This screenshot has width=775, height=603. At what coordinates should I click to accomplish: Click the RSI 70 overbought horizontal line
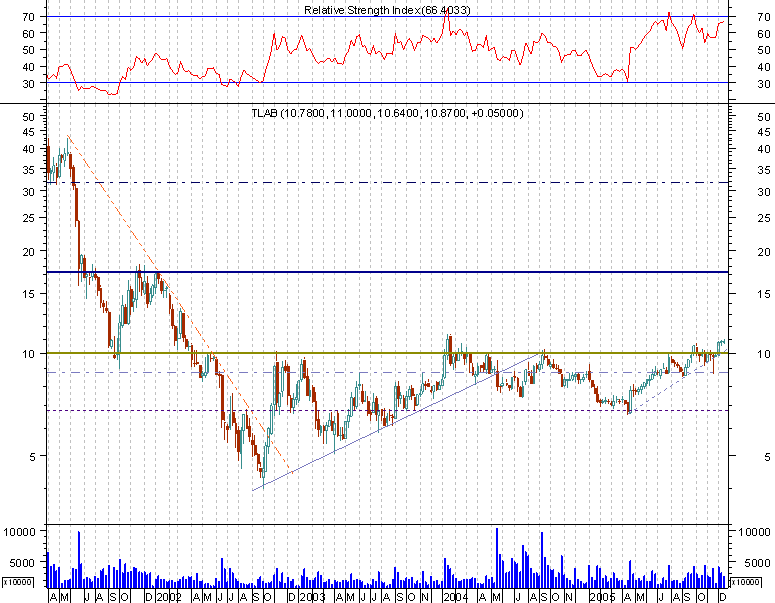(x=388, y=16)
